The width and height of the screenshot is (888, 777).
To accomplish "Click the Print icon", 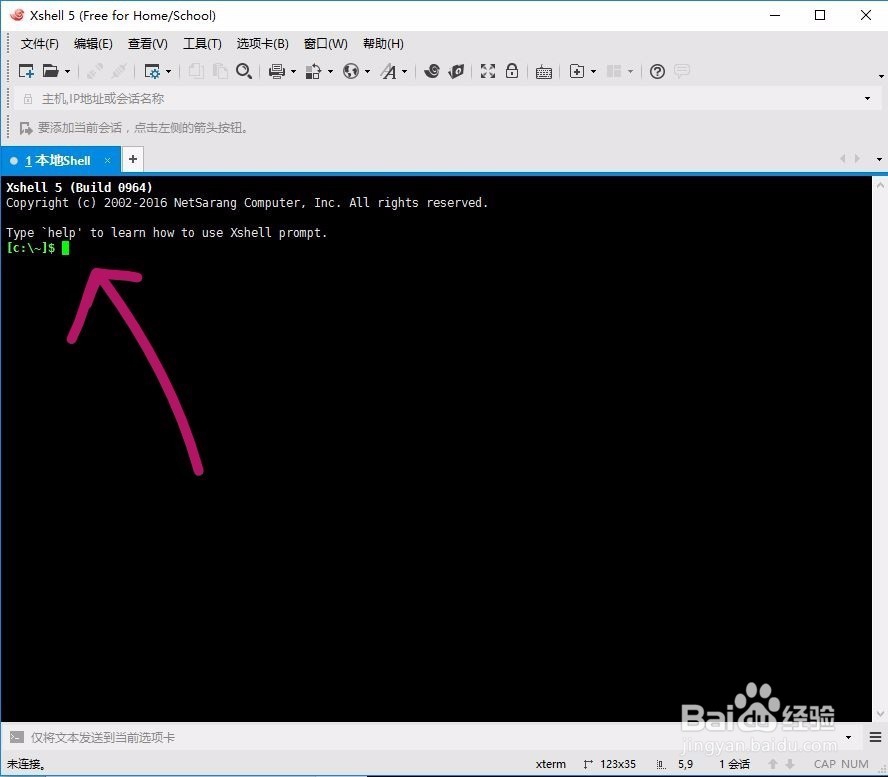I will tap(277, 71).
